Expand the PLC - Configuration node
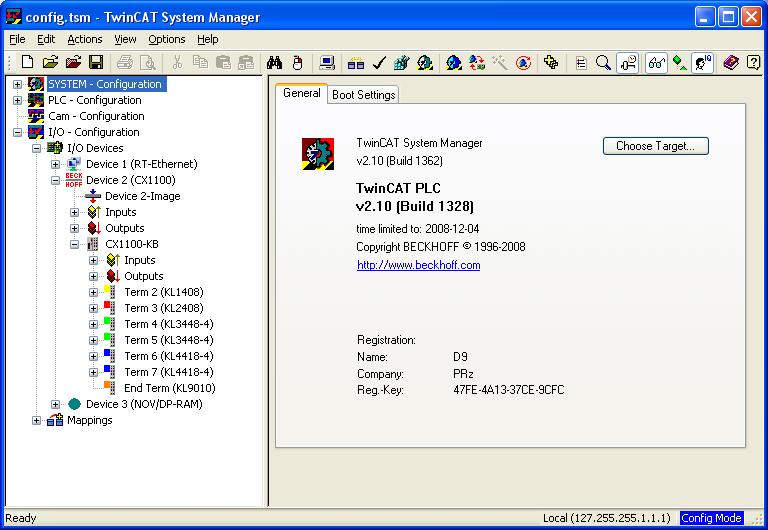Image resolution: width=768 pixels, height=530 pixels. click(17, 100)
